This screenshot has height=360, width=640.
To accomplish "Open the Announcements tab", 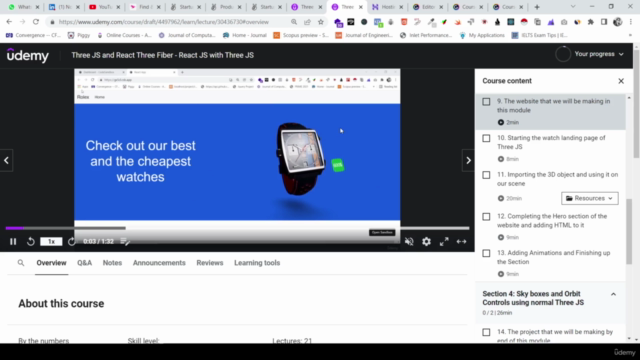I will 159,263.
